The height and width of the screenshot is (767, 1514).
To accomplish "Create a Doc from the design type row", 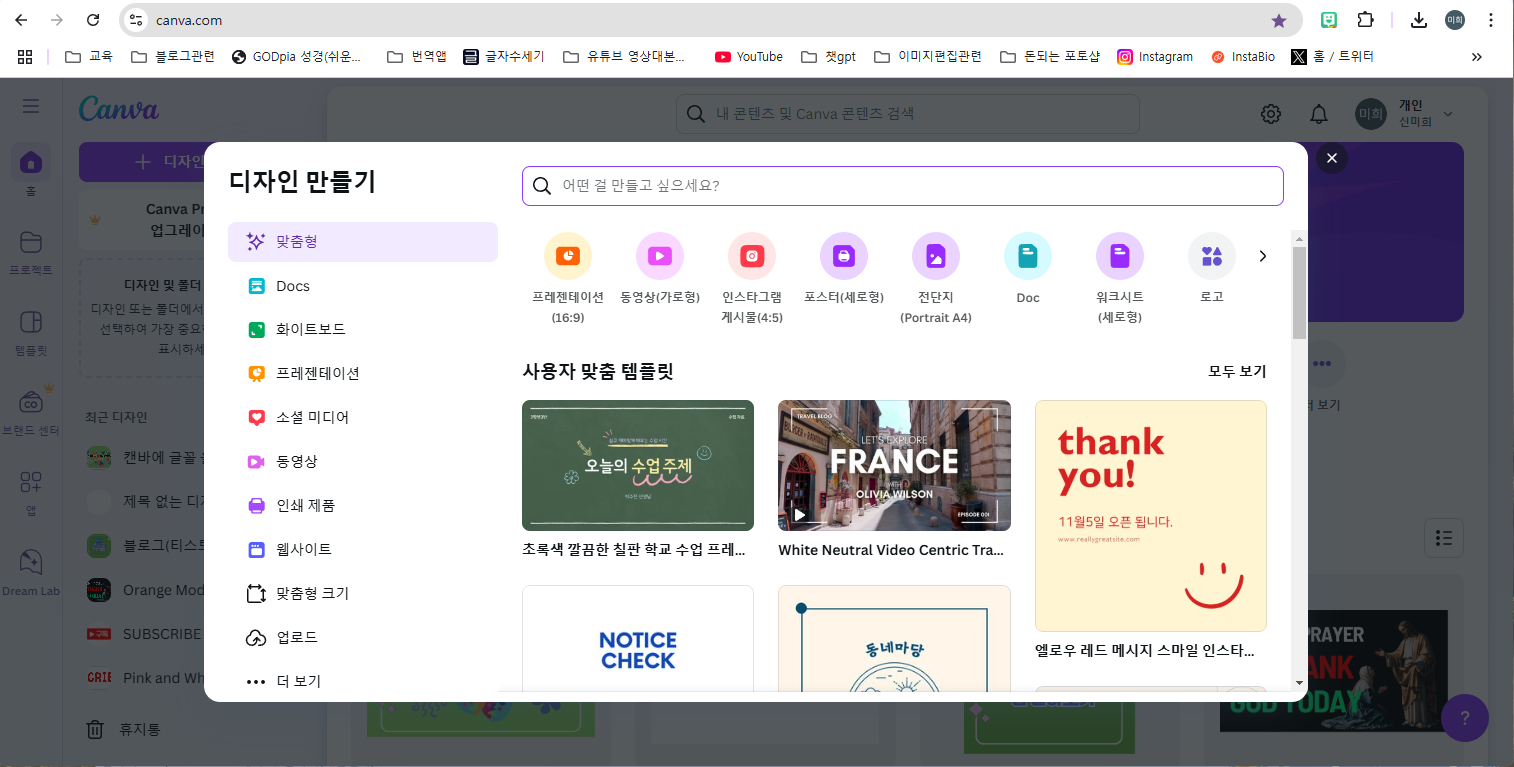I will coord(1028,256).
